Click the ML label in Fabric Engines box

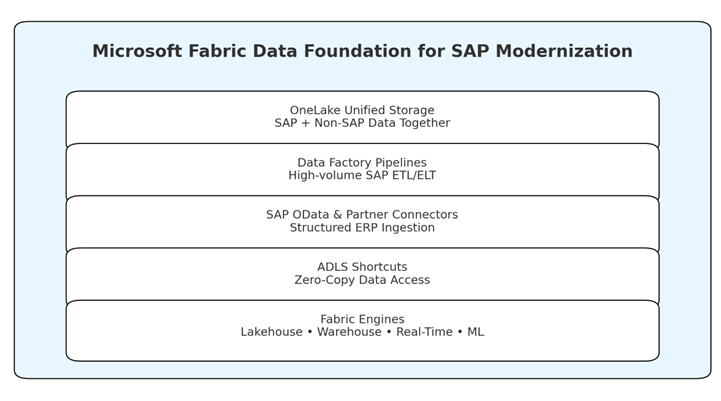click(475, 332)
